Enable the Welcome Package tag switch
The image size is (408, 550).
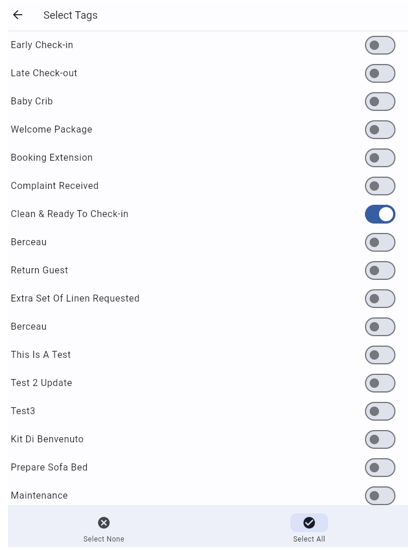380,130
